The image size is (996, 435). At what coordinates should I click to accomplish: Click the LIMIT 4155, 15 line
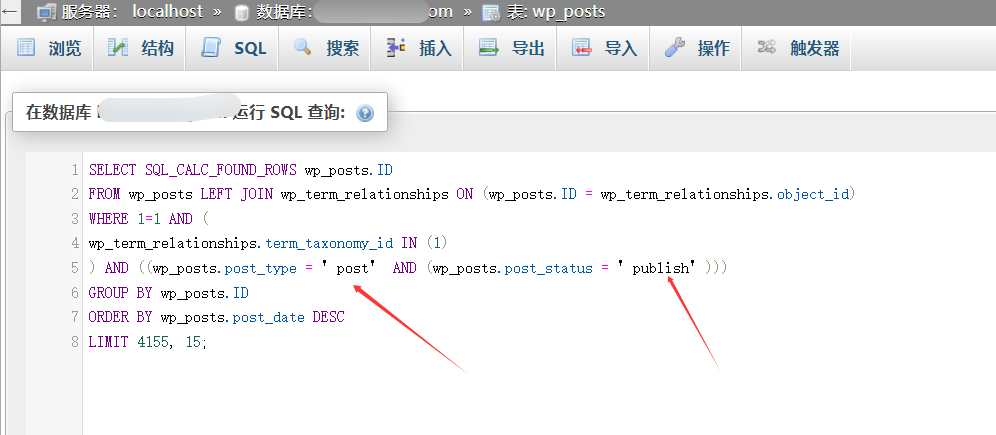(x=148, y=342)
